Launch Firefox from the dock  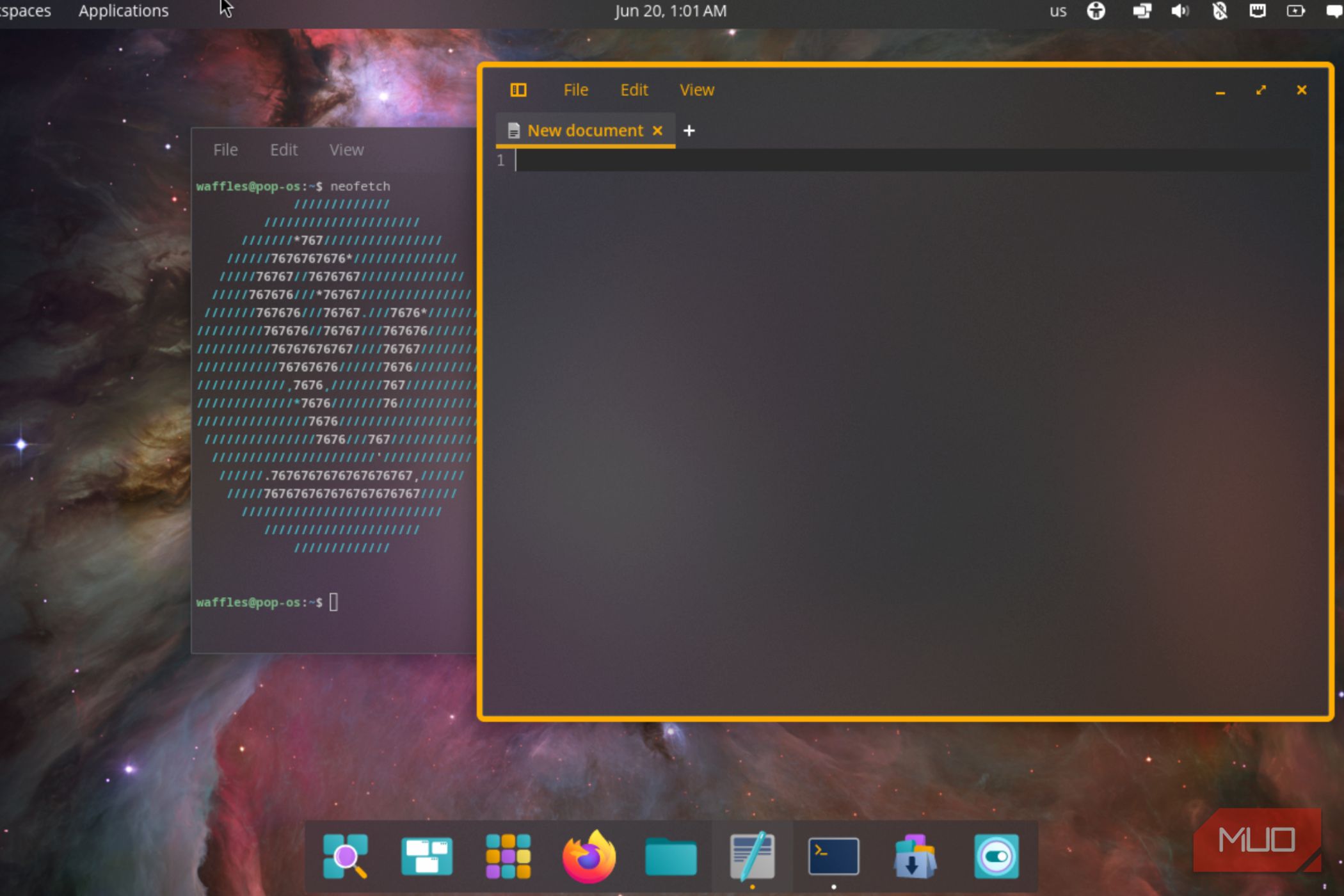(x=589, y=856)
